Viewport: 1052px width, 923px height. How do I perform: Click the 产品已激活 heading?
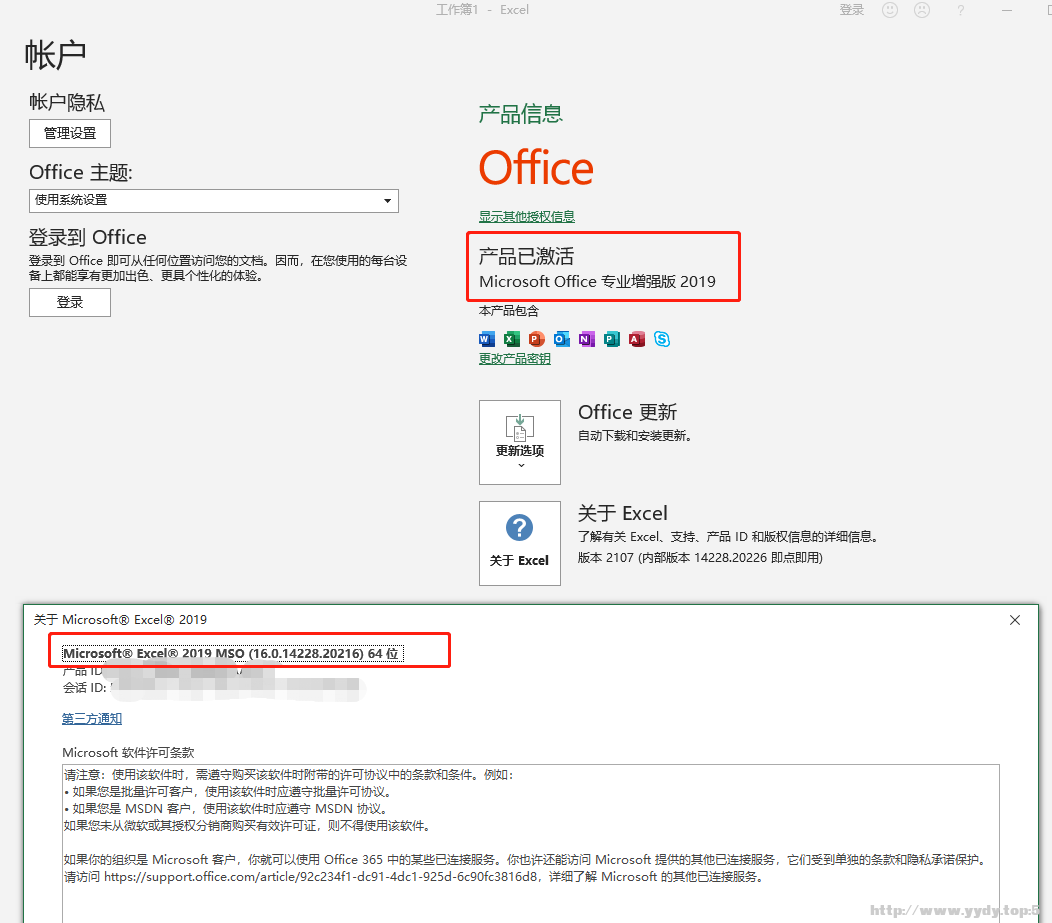coord(527,256)
